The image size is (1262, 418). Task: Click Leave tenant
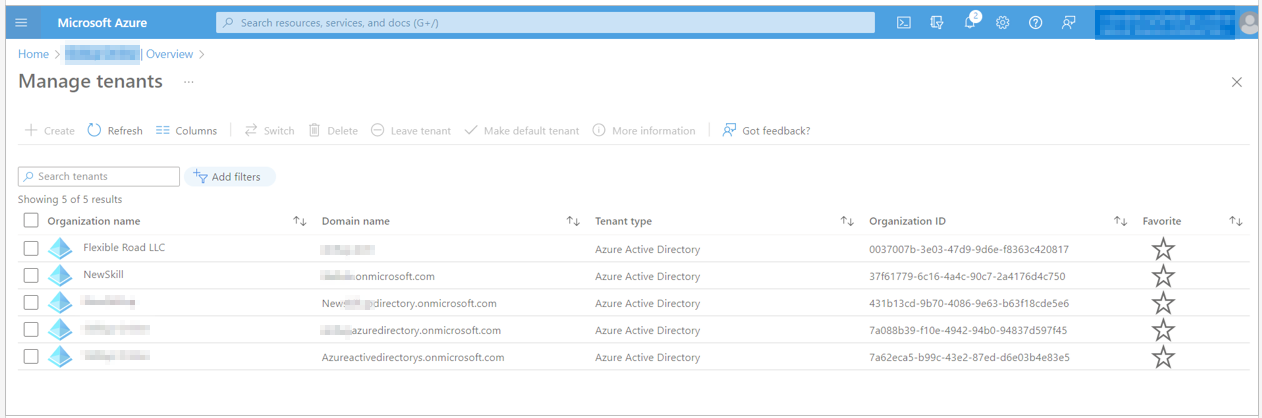click(411, 130)
